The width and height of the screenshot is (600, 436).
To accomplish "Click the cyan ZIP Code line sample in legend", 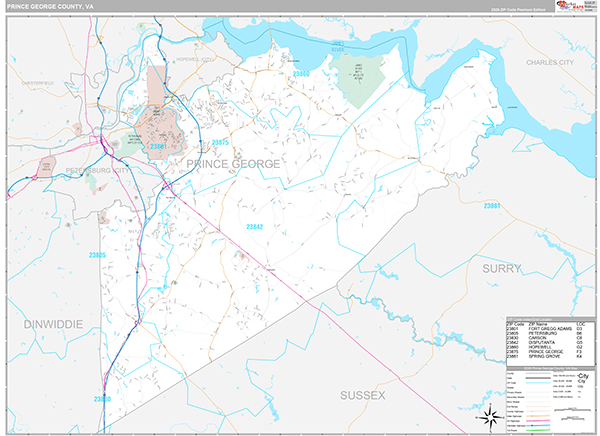I will coord(538,383).
